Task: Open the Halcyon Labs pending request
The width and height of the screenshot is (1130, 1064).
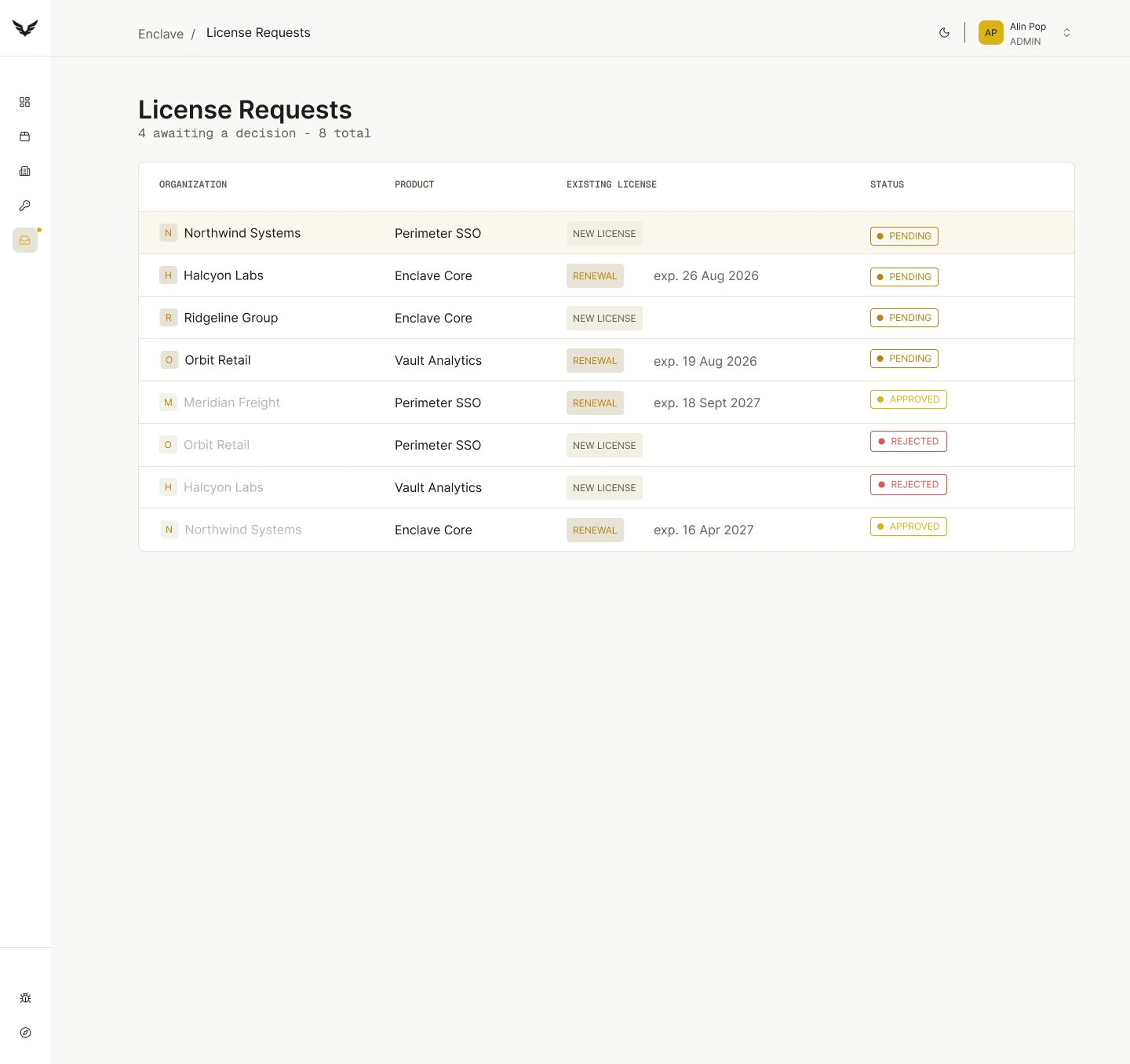Action: [x=607, y=275]
